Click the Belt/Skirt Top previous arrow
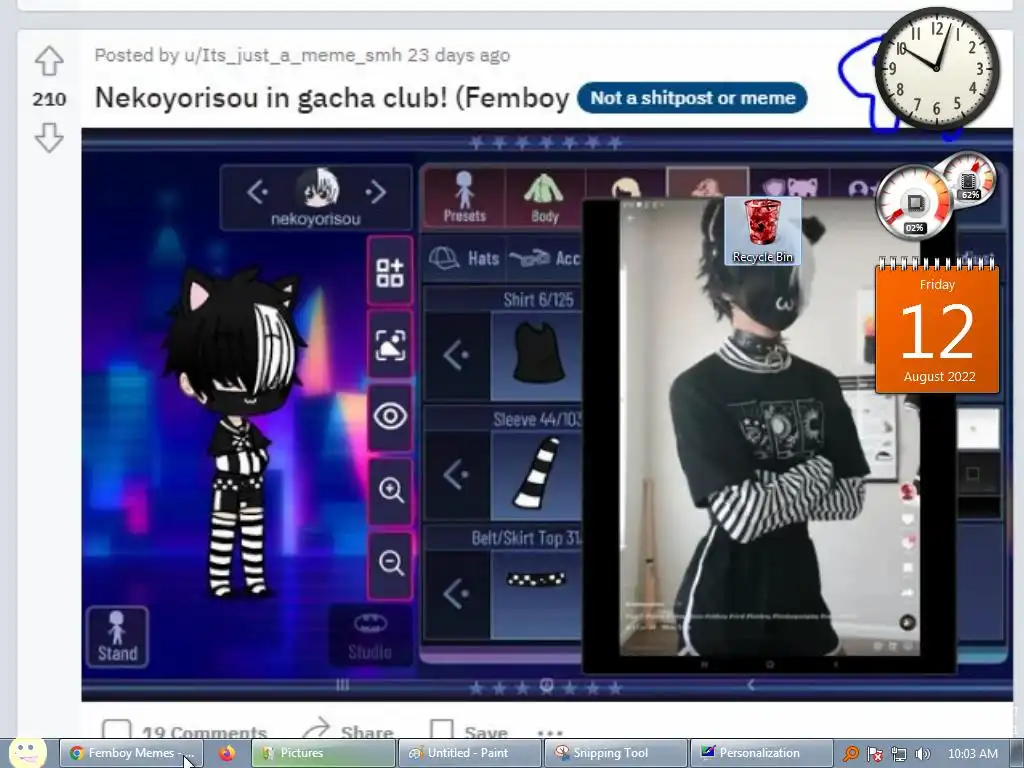 click(456, 594)
